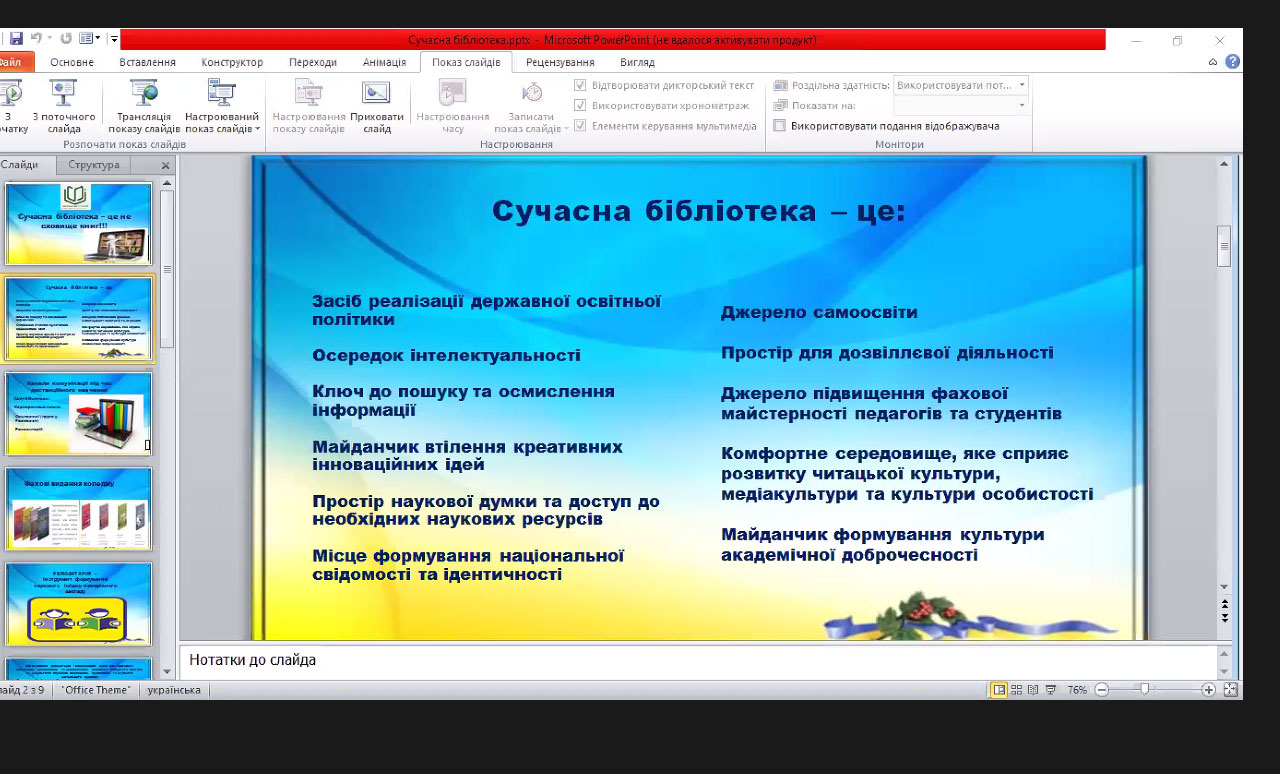Go to next slide using double-down arrows
This screenshot has width=1280, height=774.
[x=1225, y=618]
